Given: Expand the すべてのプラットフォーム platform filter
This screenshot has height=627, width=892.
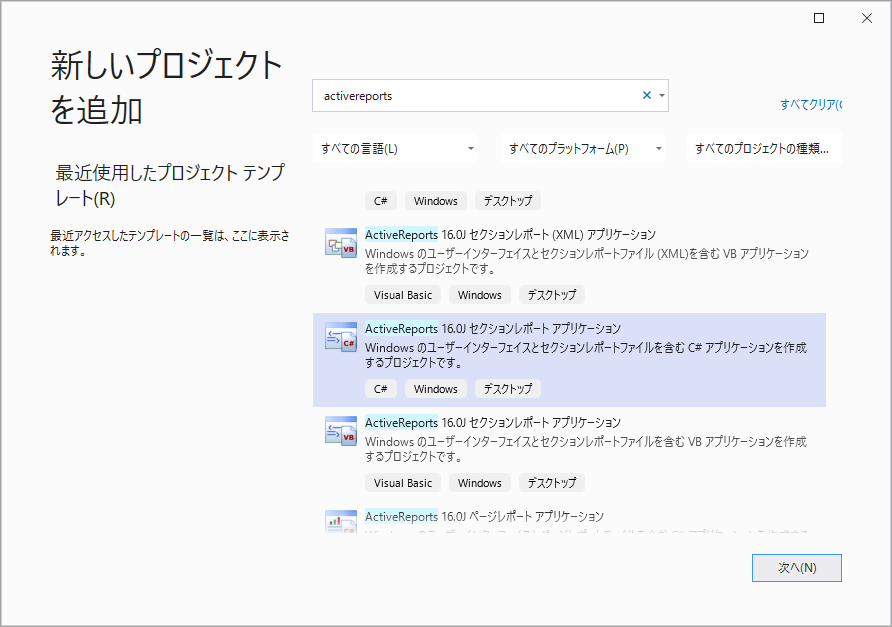Looking at the screenshot, I should coord(584,149).
